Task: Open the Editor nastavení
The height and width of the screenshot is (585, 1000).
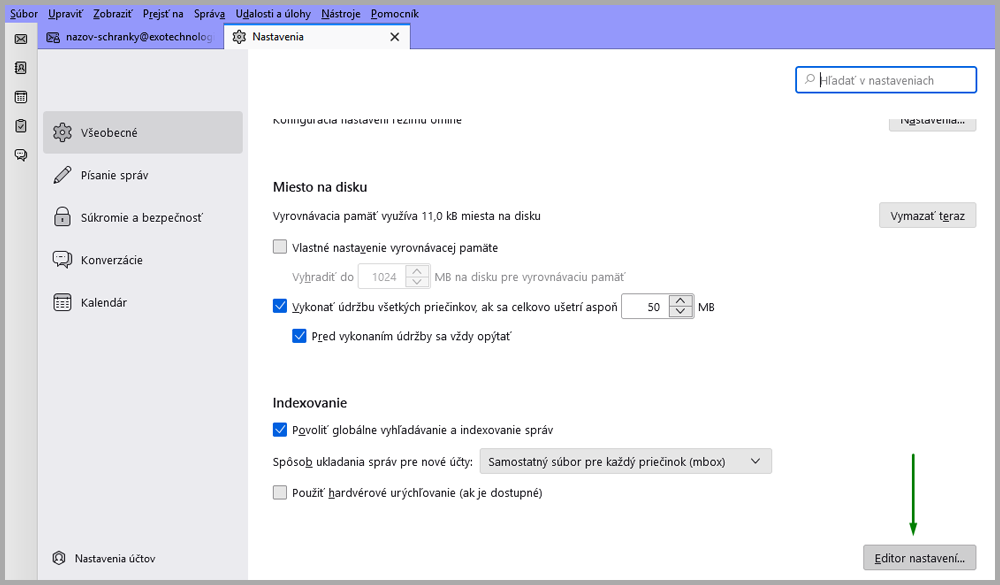Action: 919,557
